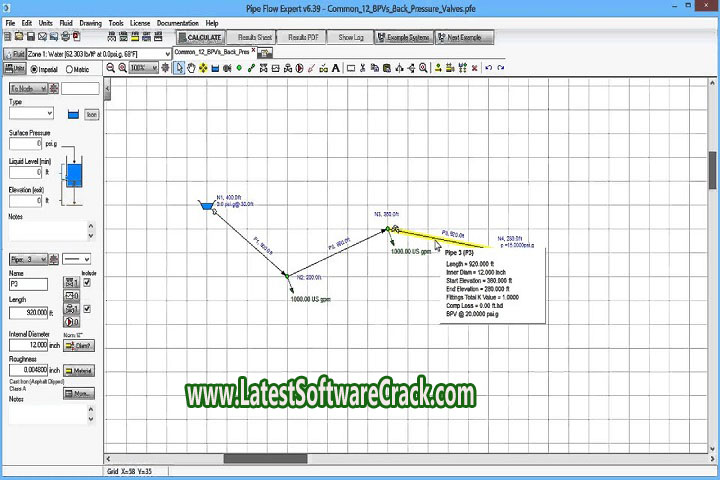Click the Results Sheet button
Screen dimensions: 720x480
251,37
